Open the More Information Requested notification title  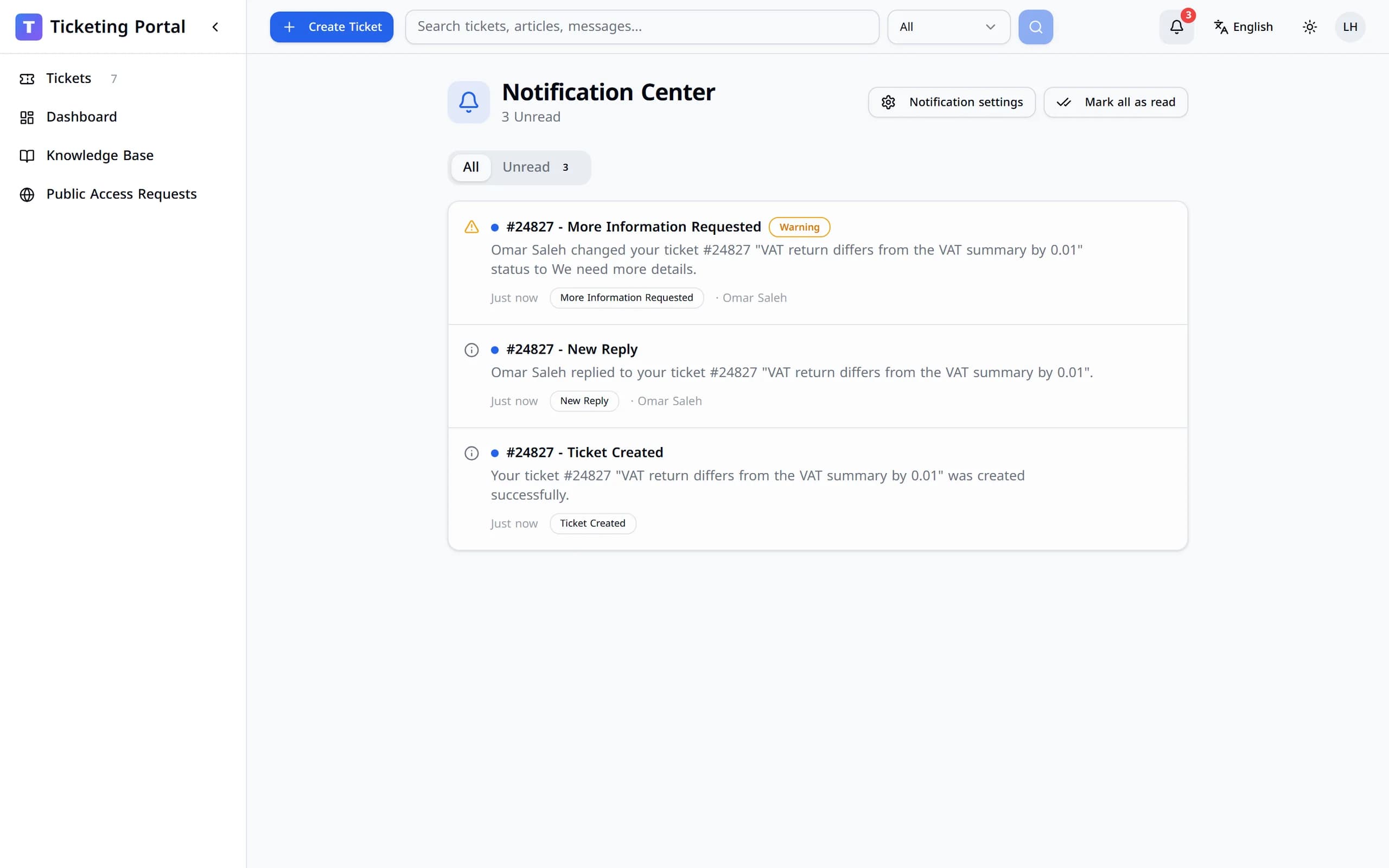click(x=634, y=227)
